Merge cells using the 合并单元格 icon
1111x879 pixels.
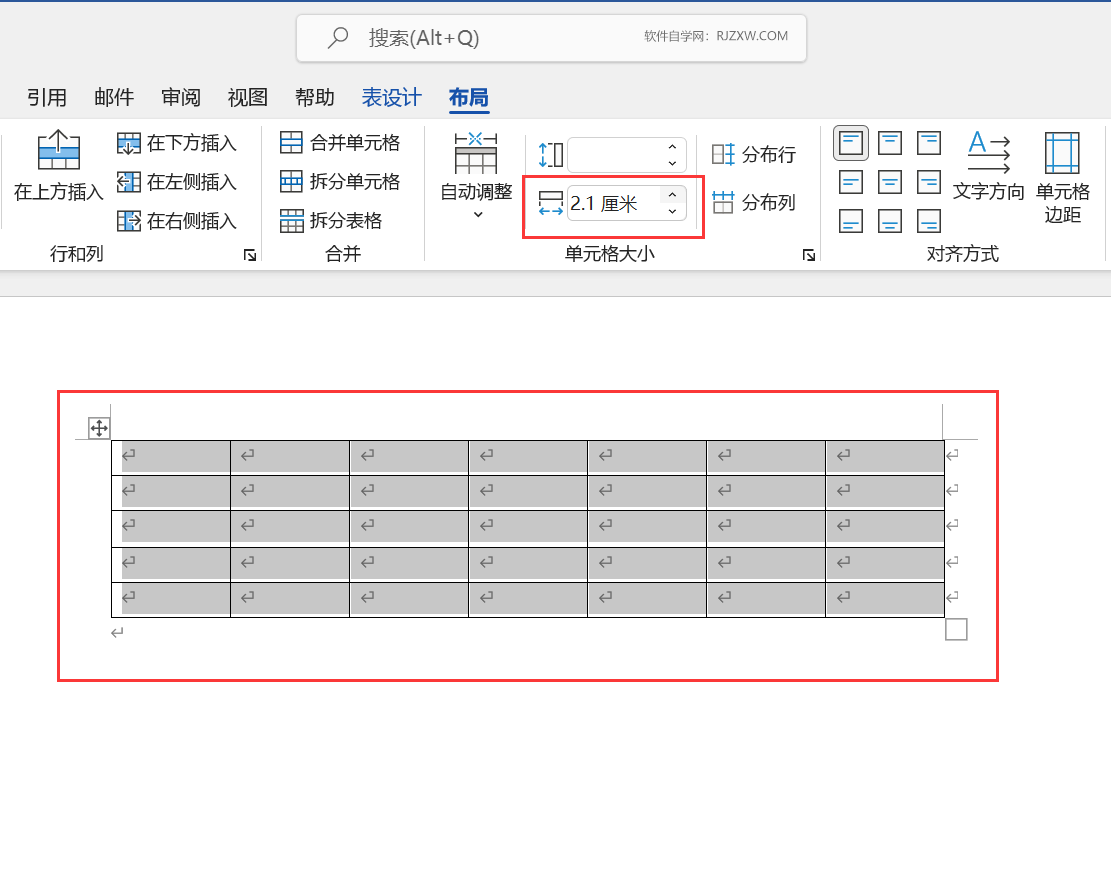coord(291,143)
